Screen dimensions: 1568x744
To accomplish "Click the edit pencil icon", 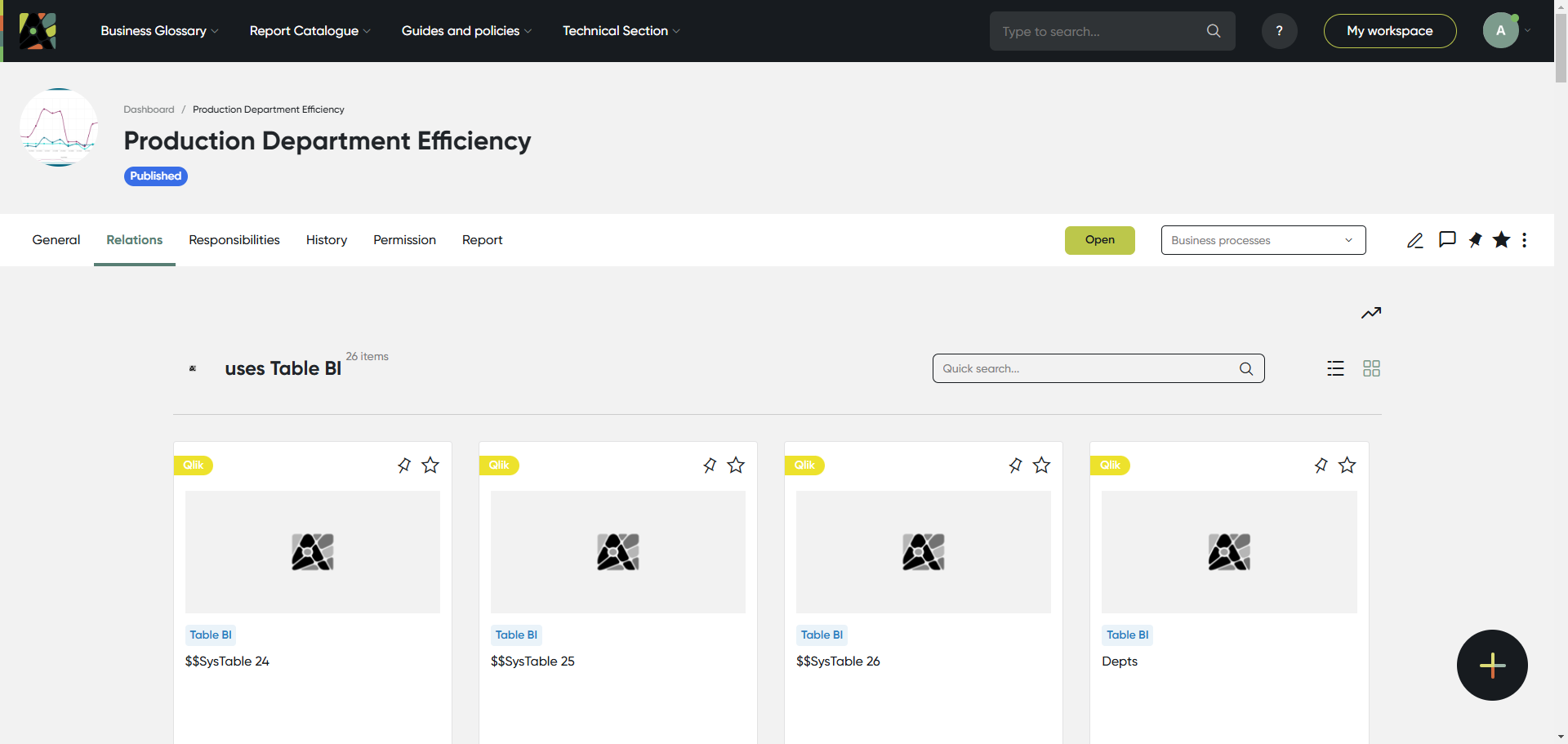I will click(1415, 240).
